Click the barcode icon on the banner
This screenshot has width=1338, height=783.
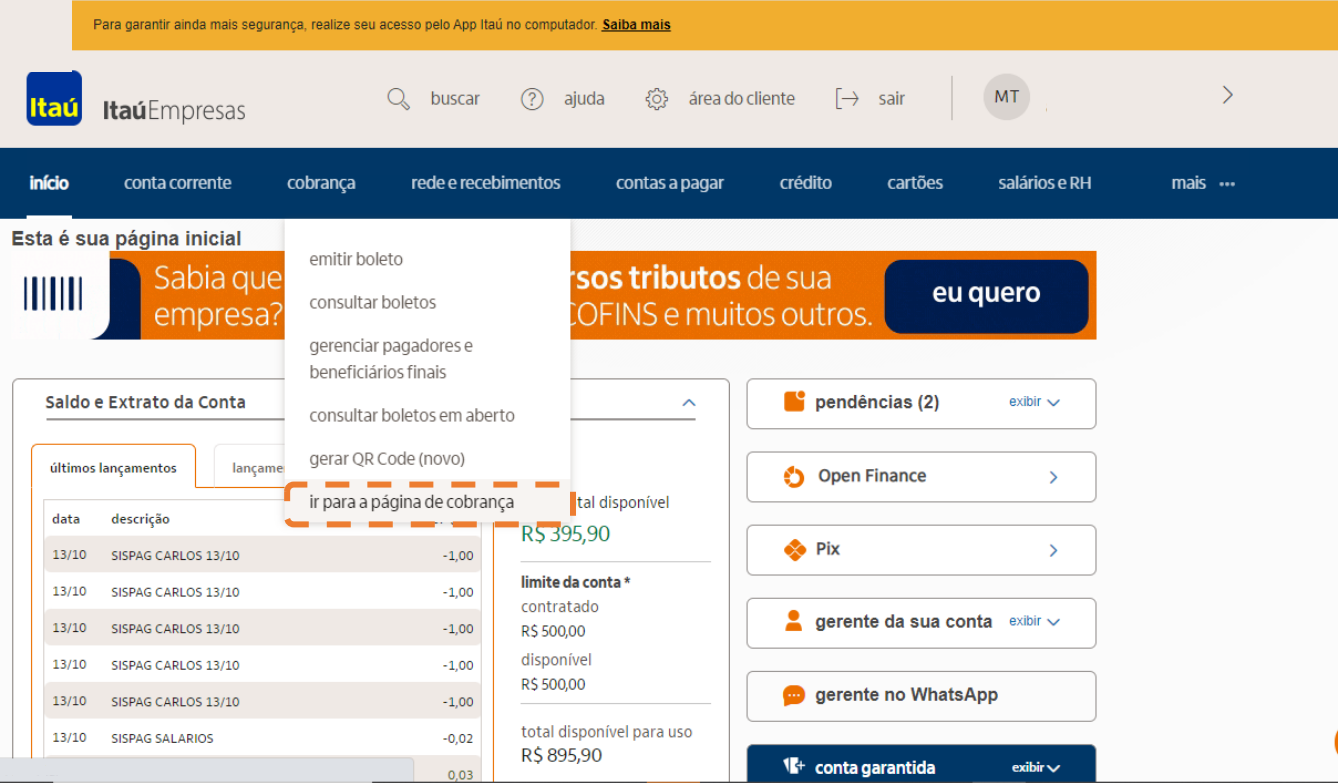[x=53, y=294]
